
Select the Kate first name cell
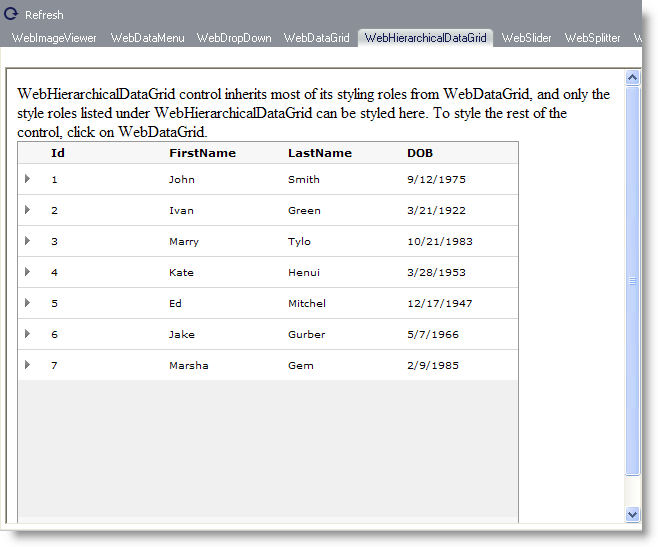click(181, 273)
